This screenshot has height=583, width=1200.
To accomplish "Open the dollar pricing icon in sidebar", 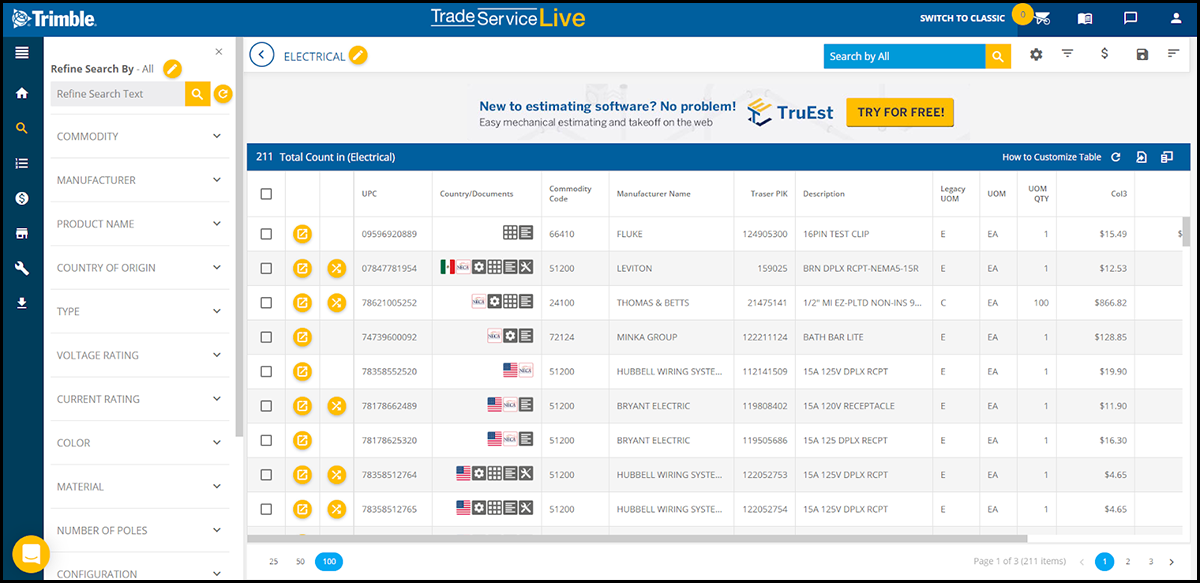I will [x=21, y=198].
